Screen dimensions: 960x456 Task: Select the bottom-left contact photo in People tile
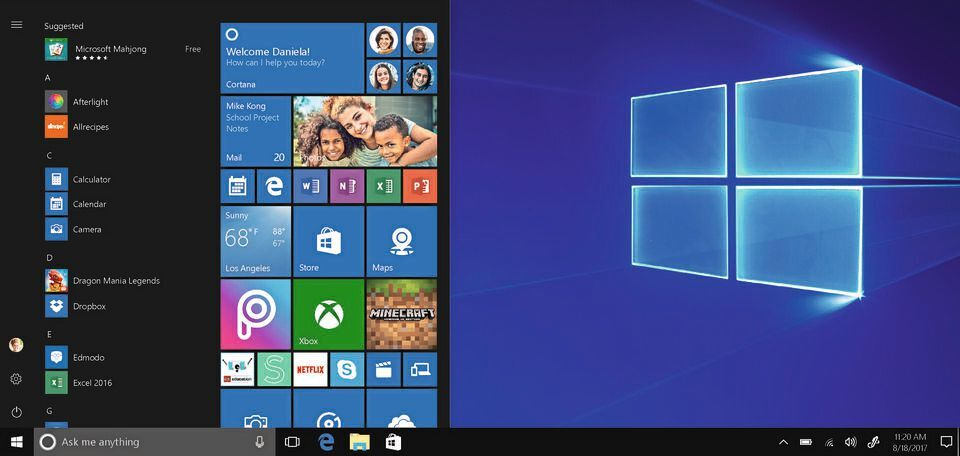click(x=383, y=77)
